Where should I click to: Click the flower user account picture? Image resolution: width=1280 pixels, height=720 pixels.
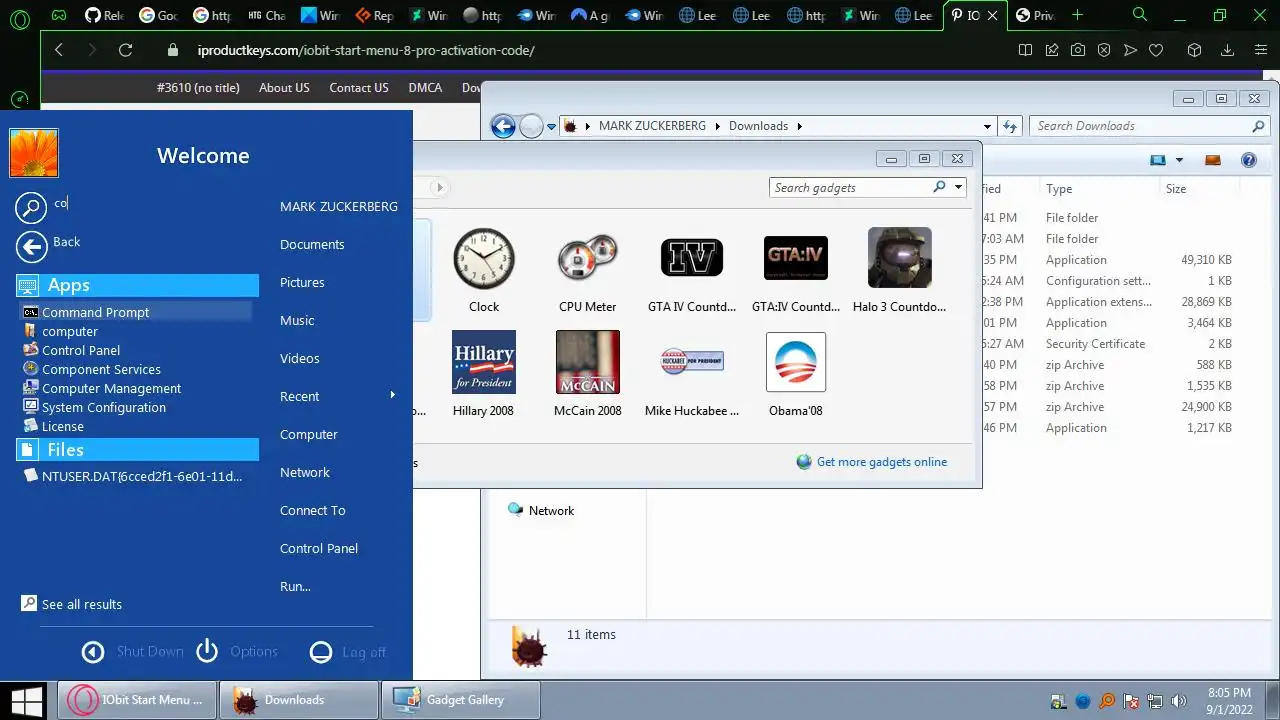click(x=34, y=153)
